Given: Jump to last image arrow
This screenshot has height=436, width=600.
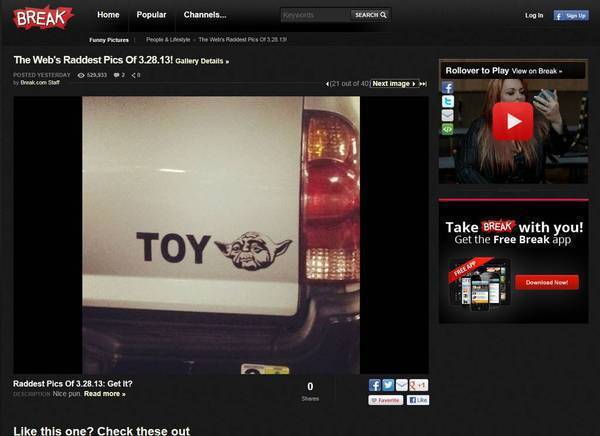Looking at the screenshot, I should coord(423,83).
